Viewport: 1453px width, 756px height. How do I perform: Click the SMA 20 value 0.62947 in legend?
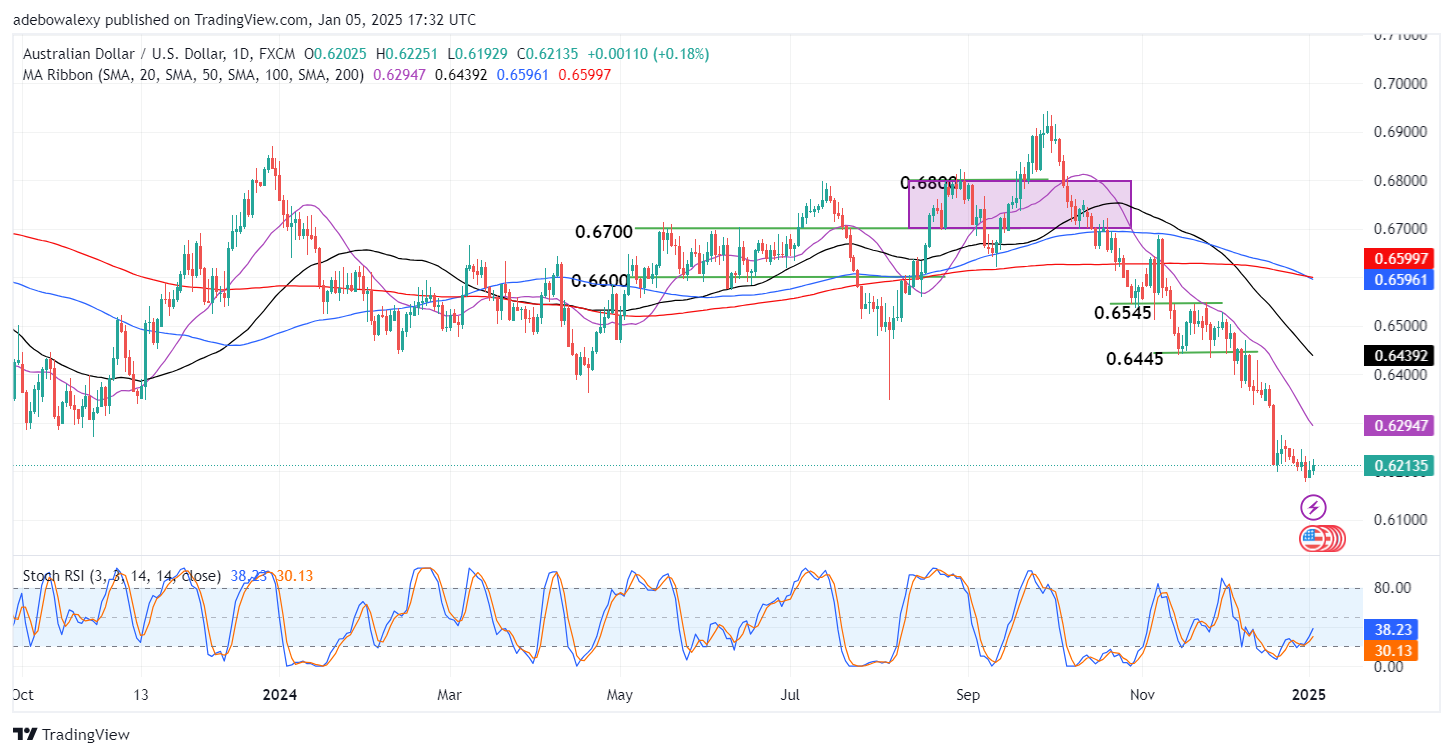401,74
